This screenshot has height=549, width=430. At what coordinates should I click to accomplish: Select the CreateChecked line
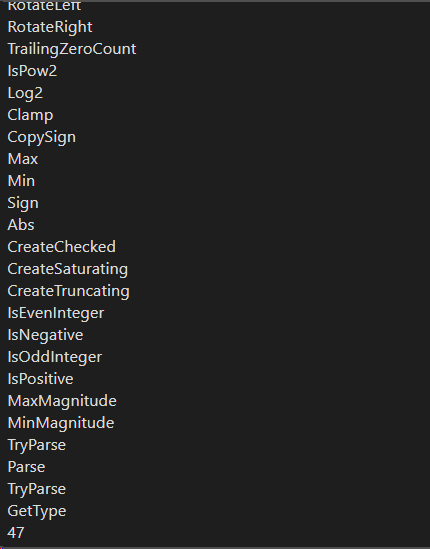coord(62,247)
